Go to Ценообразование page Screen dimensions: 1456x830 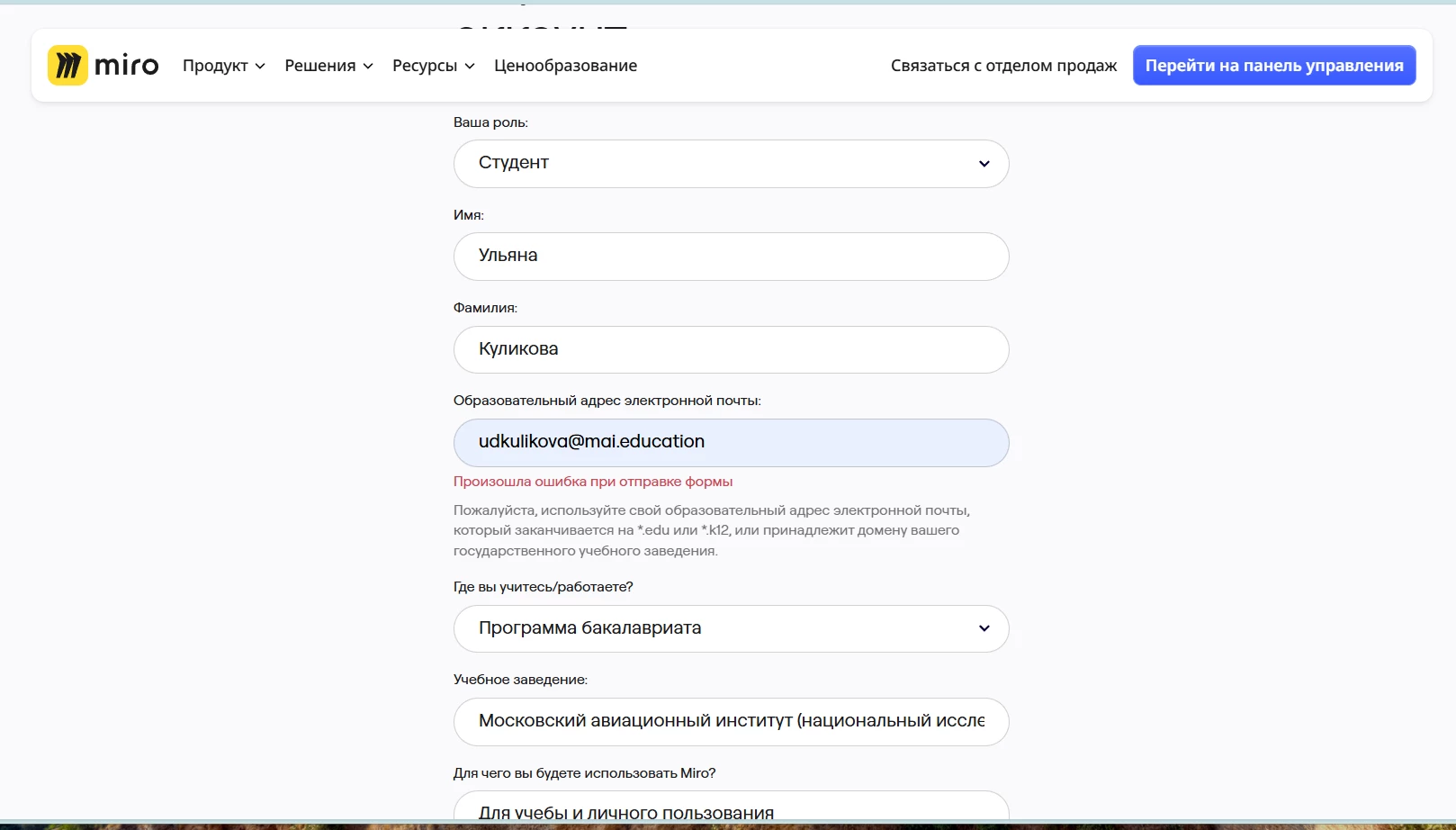coord(565,66)
